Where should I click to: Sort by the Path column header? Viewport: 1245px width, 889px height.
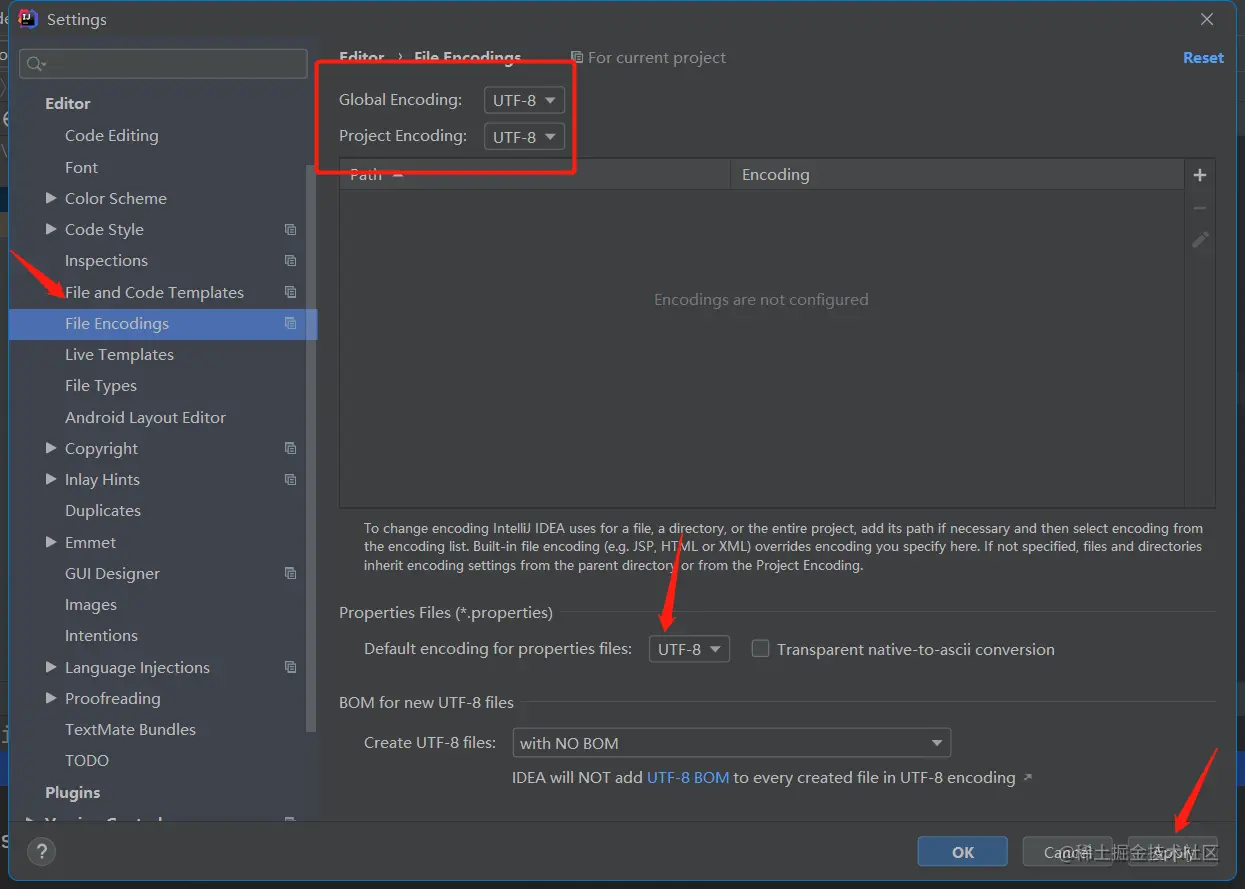pyautogui.click(x=535, y=174)
